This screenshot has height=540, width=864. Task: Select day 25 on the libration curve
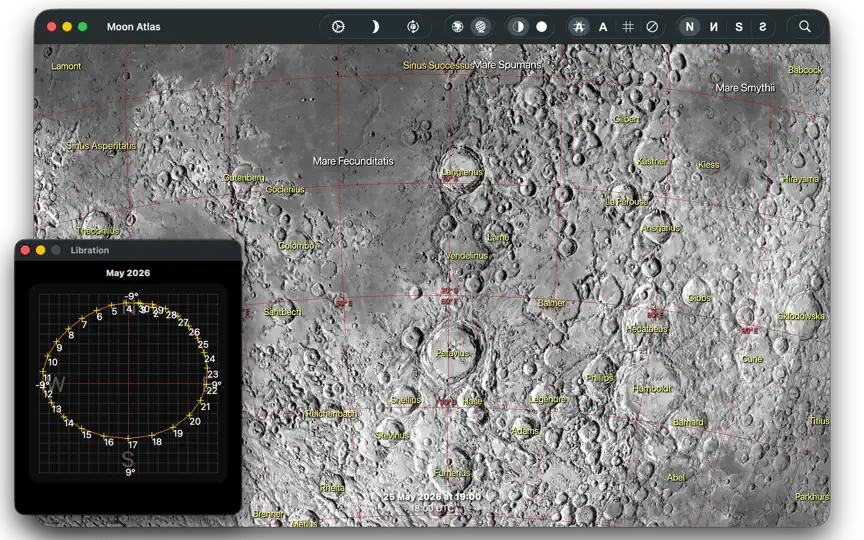[x=203, y=344]
